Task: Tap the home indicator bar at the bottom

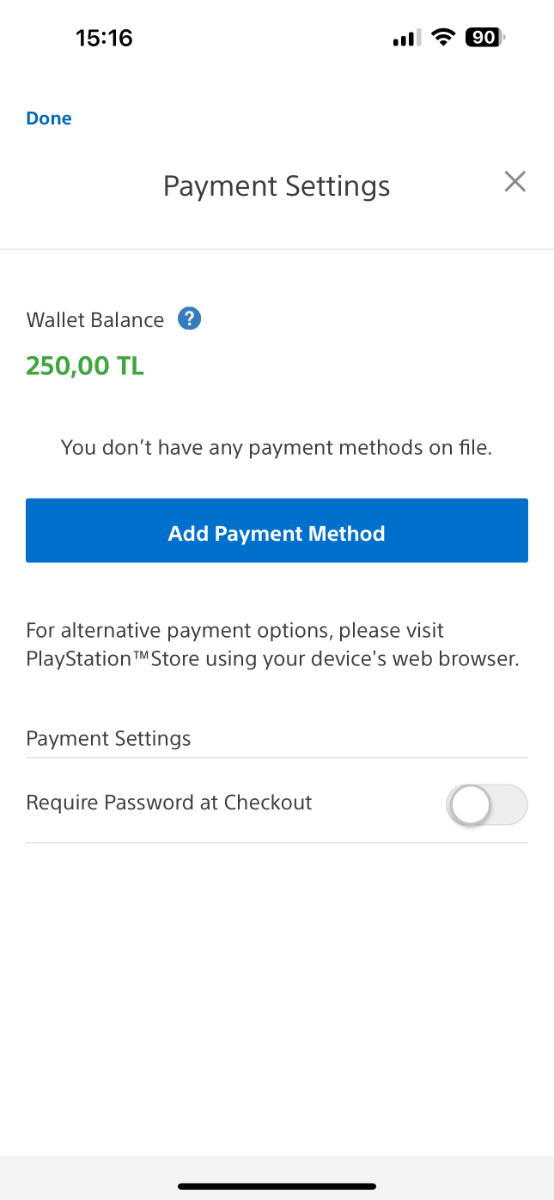Action: pos(277,1186)
